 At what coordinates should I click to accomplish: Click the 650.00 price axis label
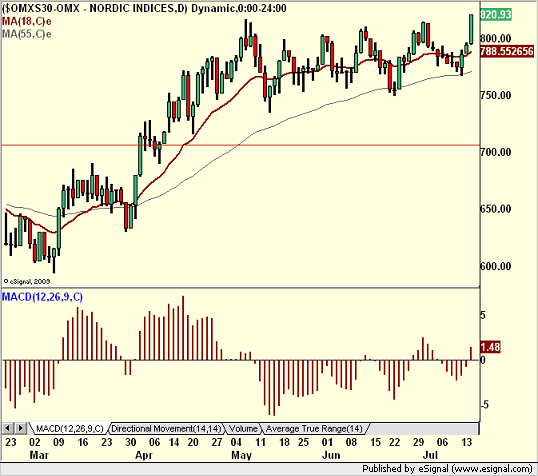point(496,209)
